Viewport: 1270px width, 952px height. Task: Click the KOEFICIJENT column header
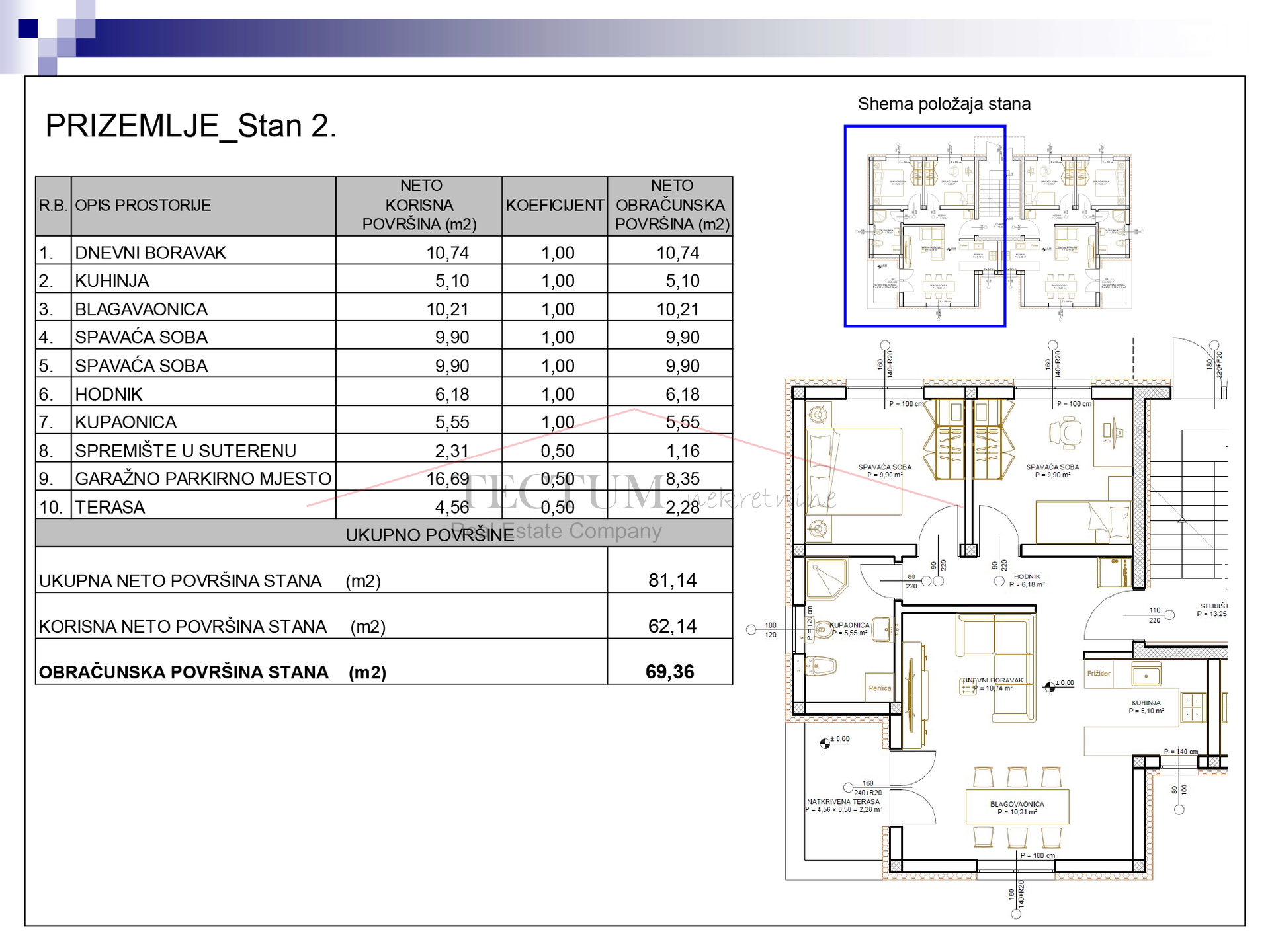pos(554,206)
